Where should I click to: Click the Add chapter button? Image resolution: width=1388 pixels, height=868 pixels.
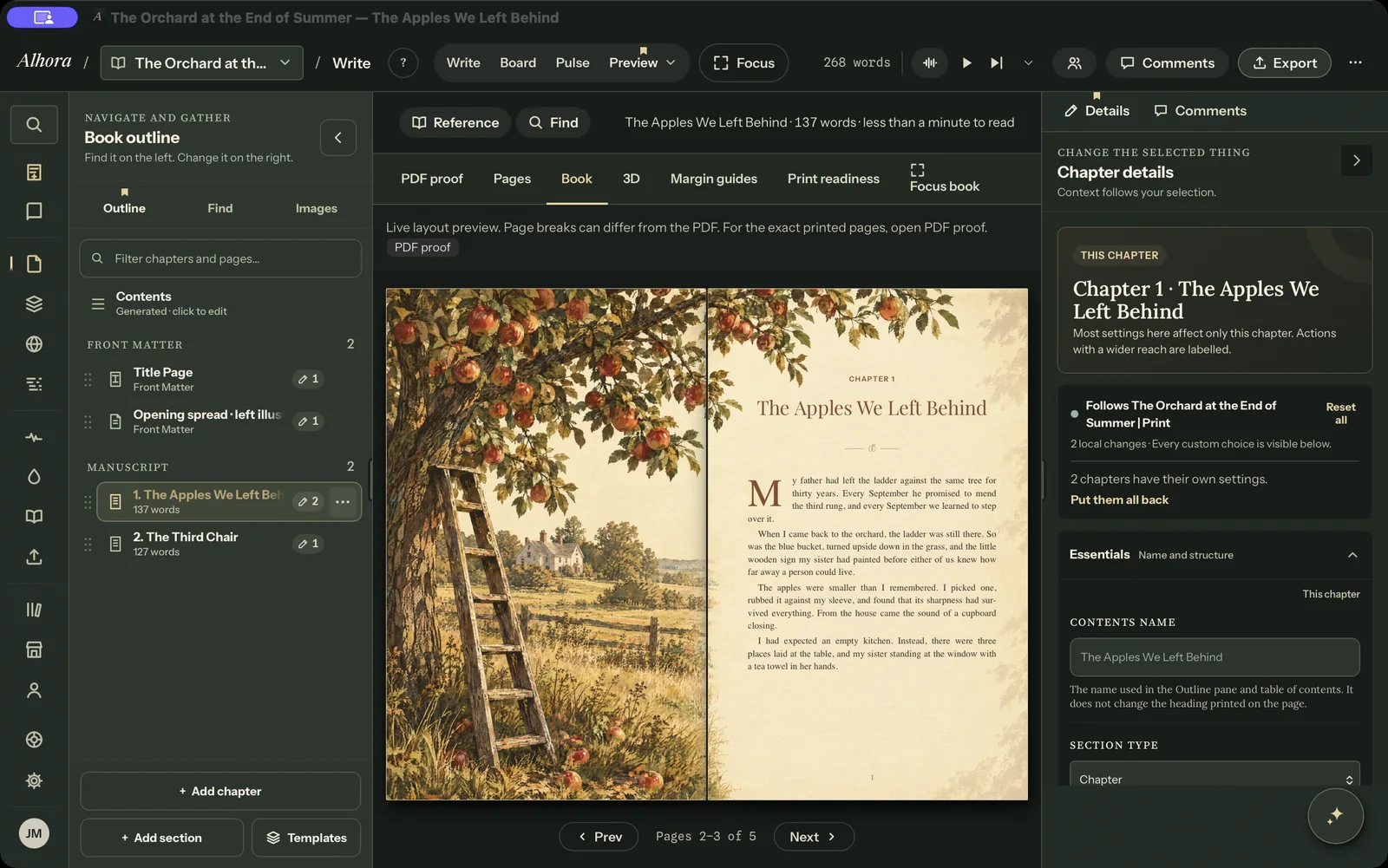[x=220, y=791]
